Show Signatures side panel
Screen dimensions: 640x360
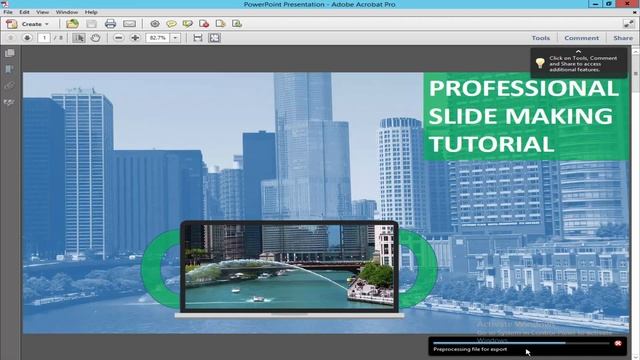click(x=9, y=102)
